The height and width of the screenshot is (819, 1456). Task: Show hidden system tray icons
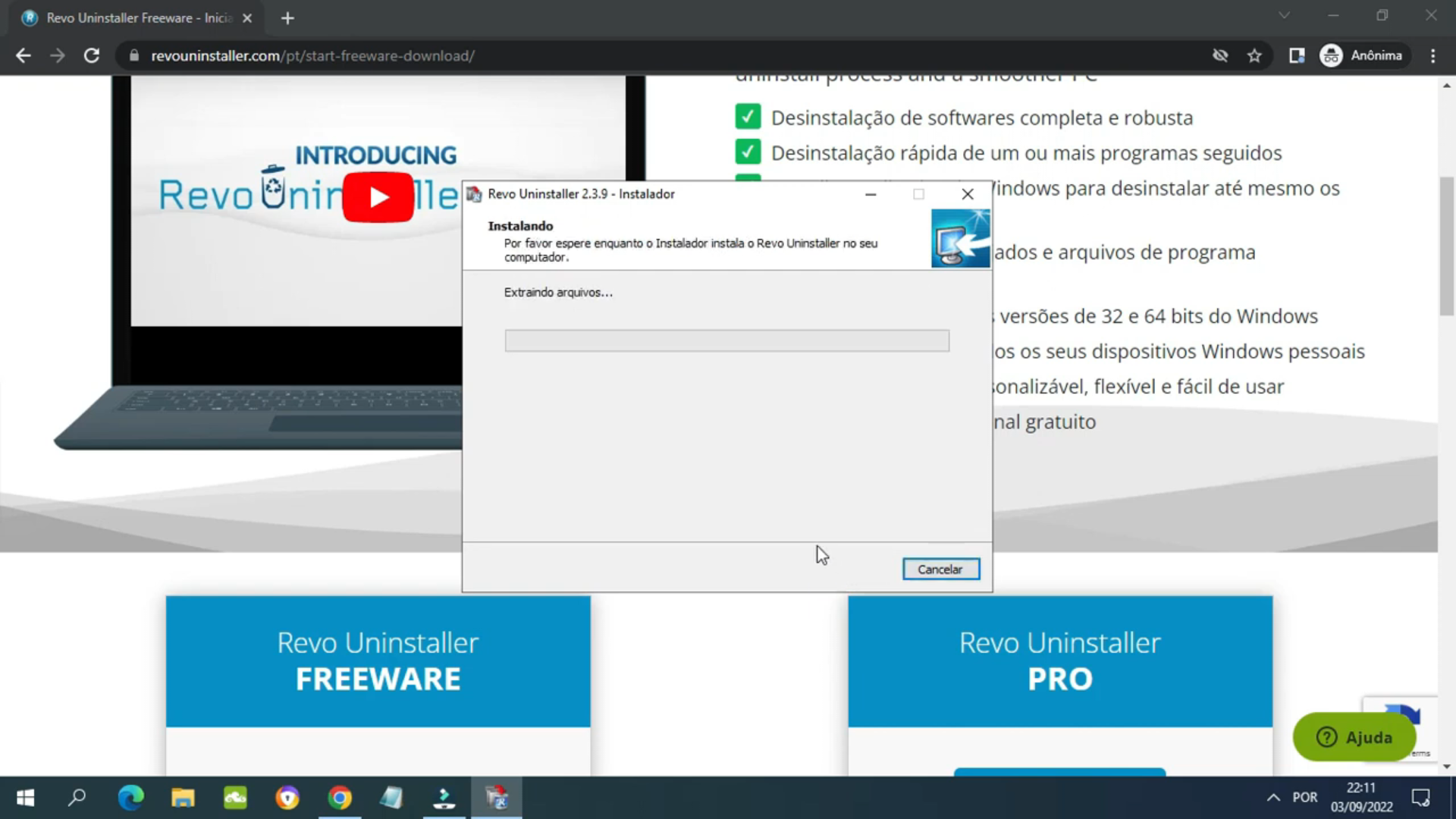click(x=1273, y=798)
